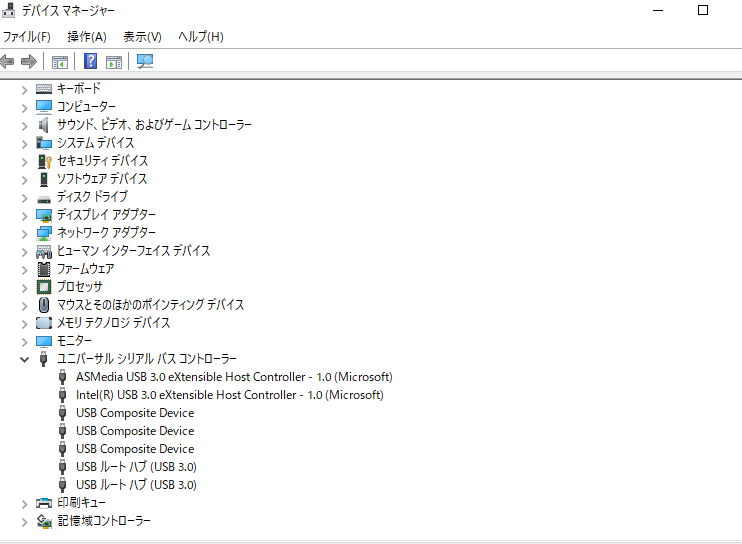
Task: Select the コンピューター computer icon
Action: tap(44, 107)
